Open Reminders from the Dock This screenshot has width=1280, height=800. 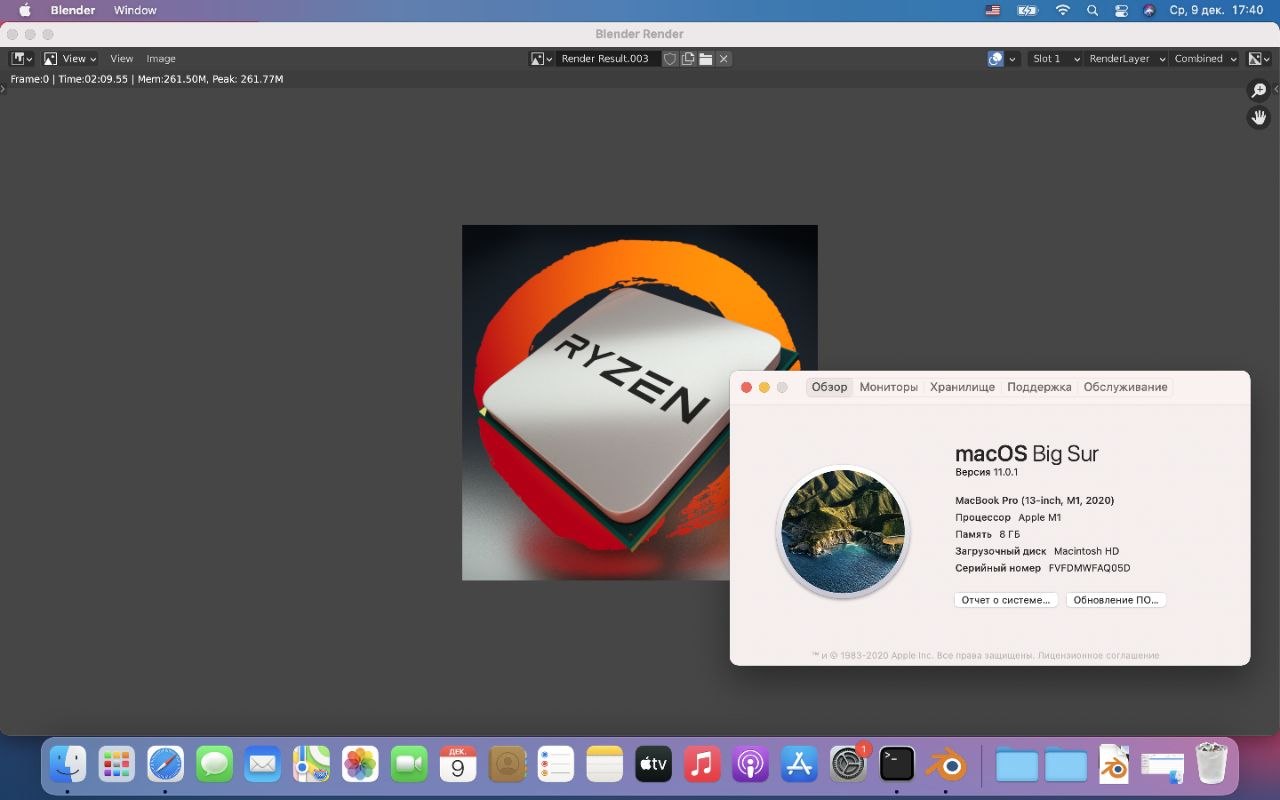click(x=555, y=765)
